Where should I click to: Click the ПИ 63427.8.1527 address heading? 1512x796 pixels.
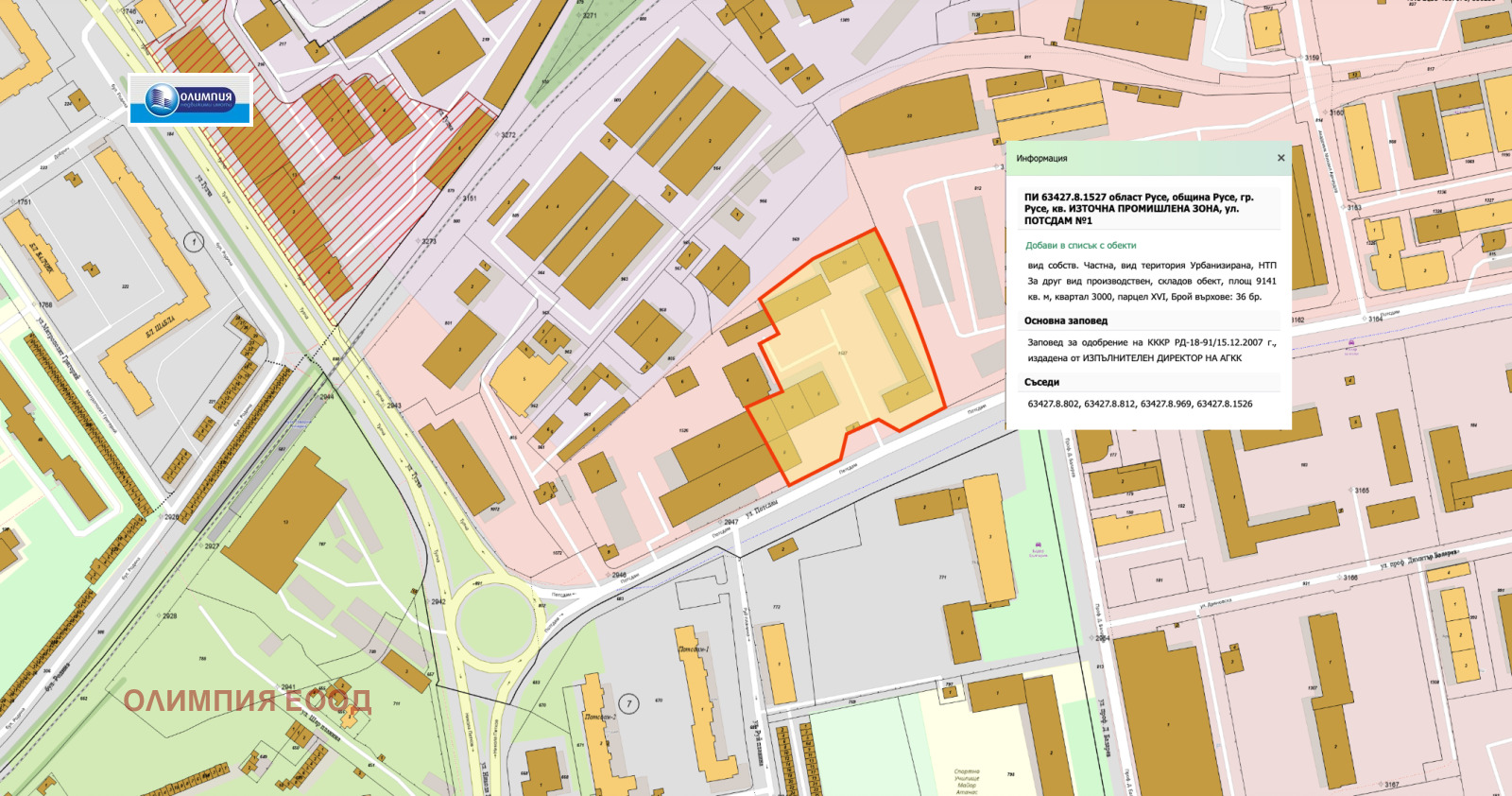pyautogui.click(x=1139, y=209)
